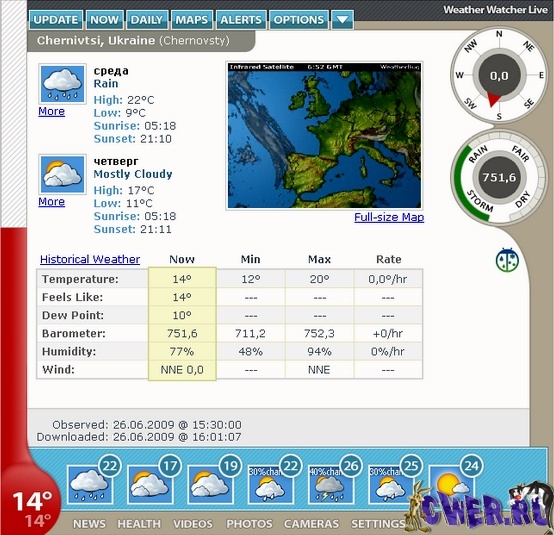Click the Barometer Min value 711,2
Image resolution: width=554 pixels, height=535 pixels.
pos(251,333)
